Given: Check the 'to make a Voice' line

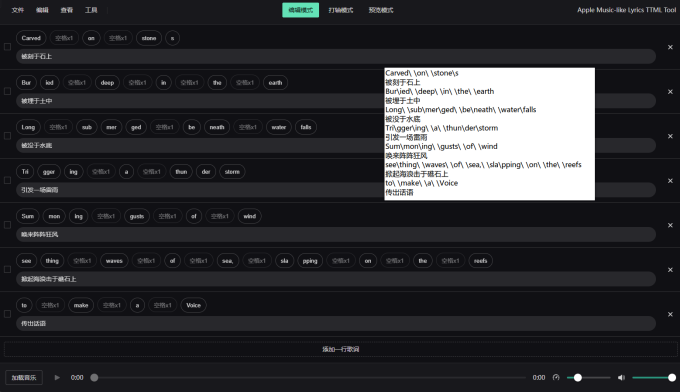Looking at the screenshot, I should [7, 314].
